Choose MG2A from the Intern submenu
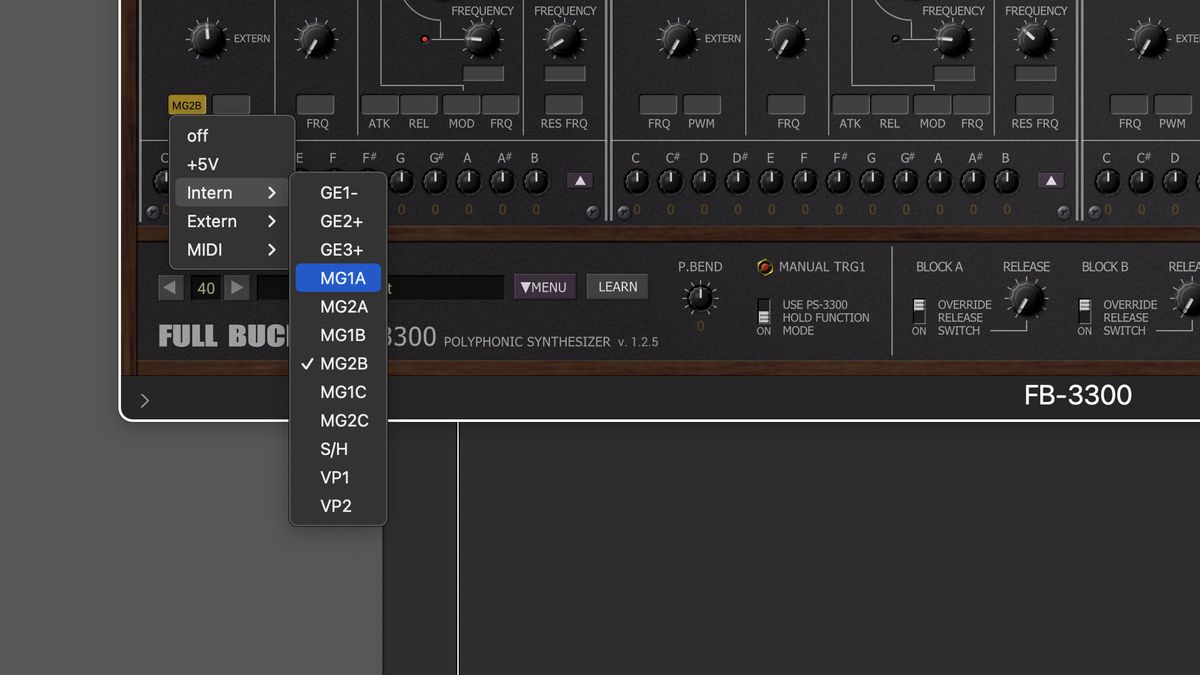The height and width of the screenshot is (675, 1200). [x=338, y=307]
